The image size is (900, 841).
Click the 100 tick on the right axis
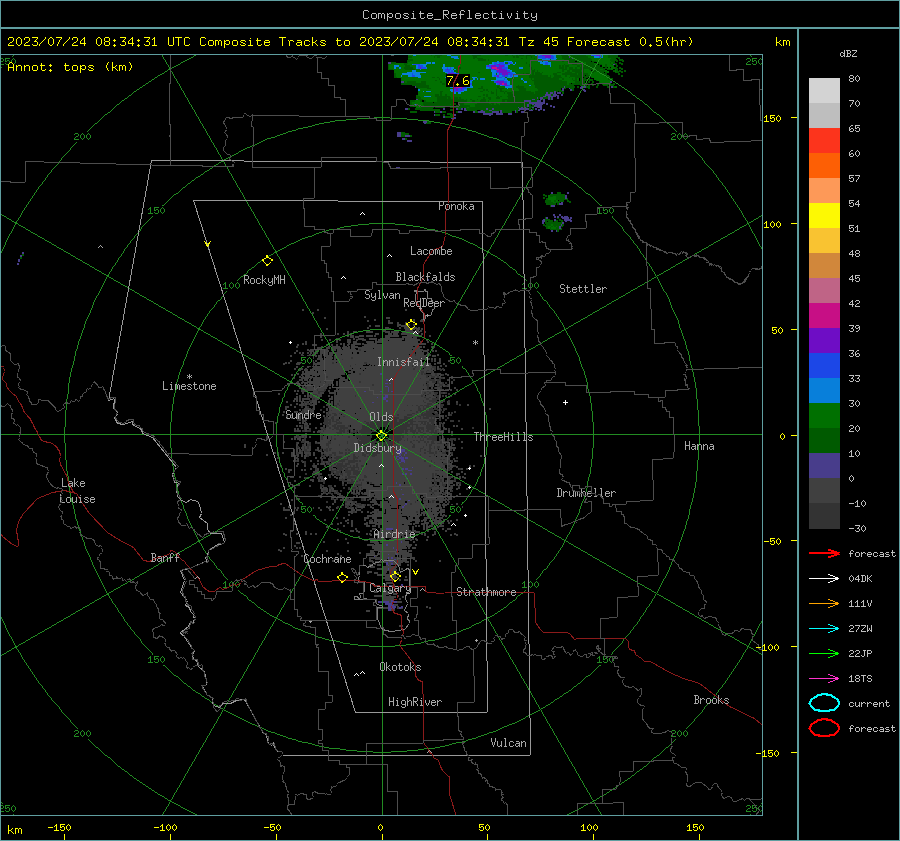click(x=772, y=224)
